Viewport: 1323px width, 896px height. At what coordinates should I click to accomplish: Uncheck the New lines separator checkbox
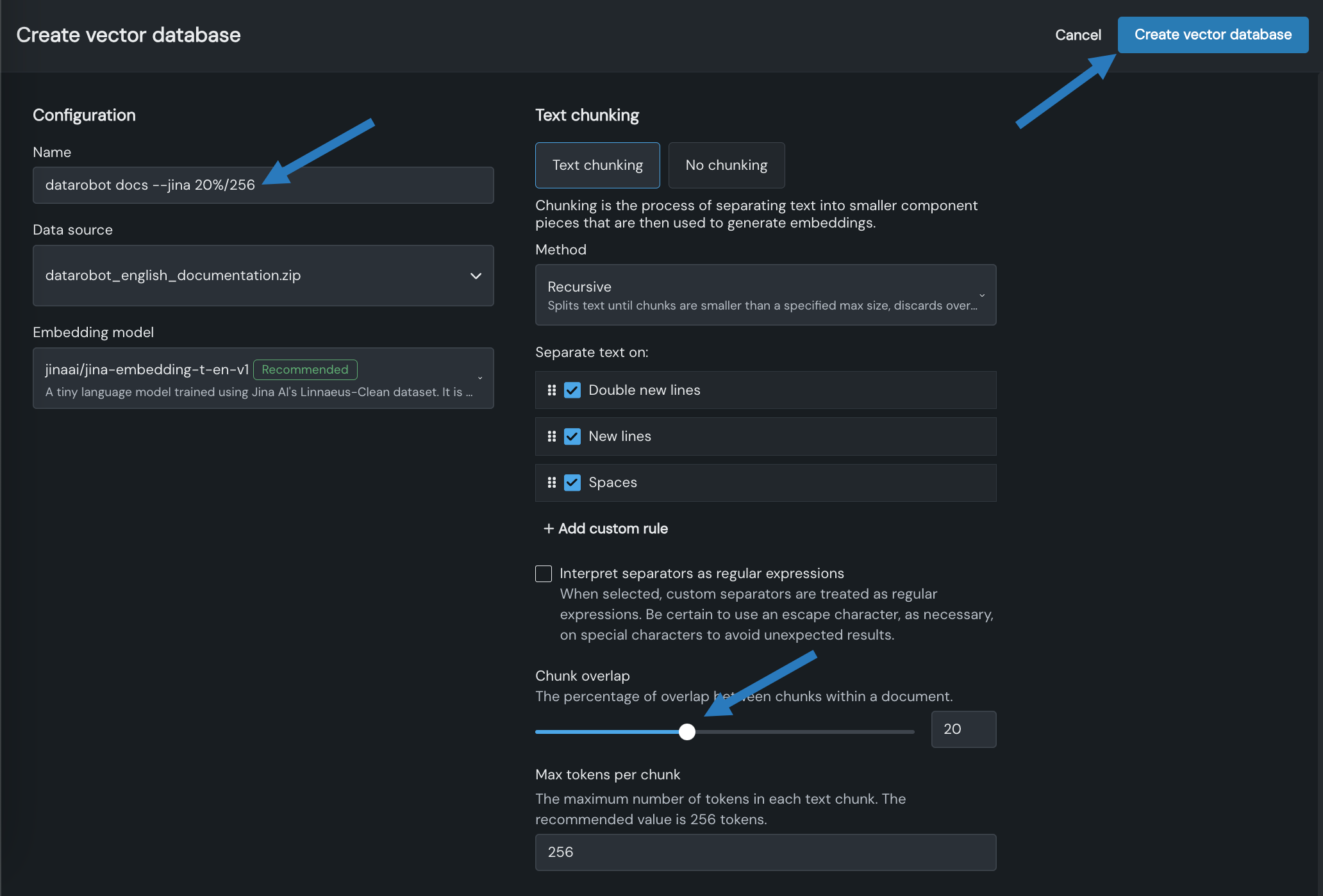coord(572,436)
